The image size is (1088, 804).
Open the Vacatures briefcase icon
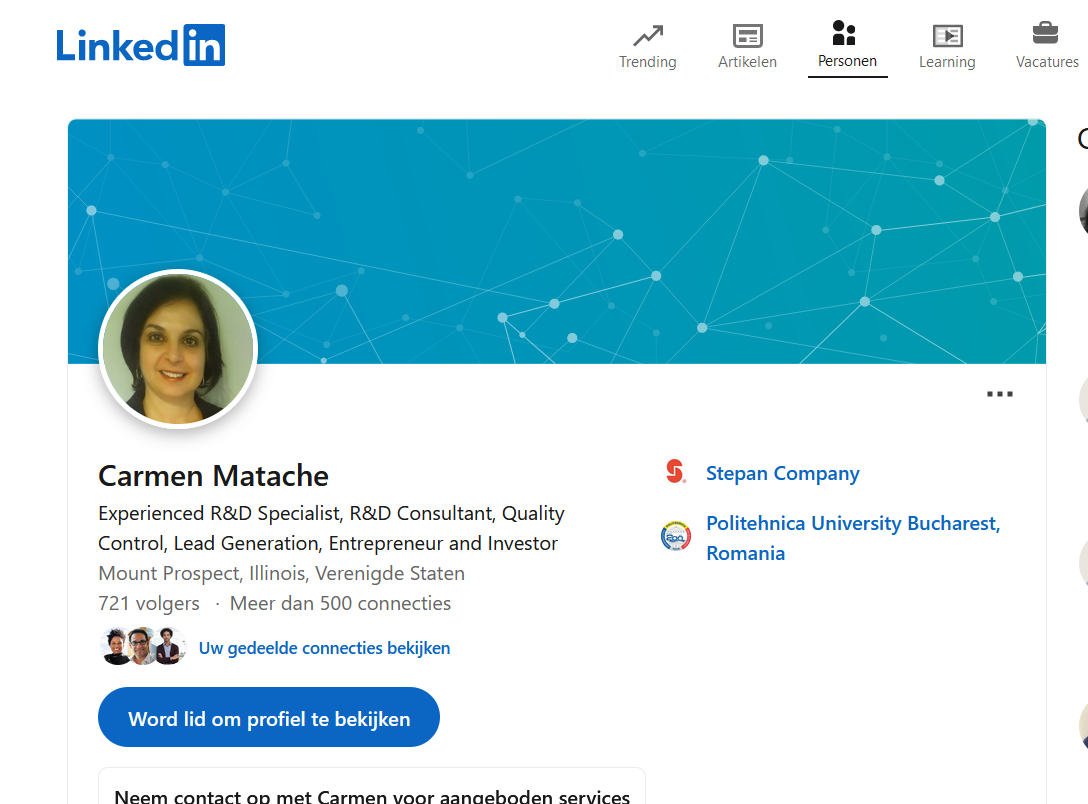click(1045, 33)
